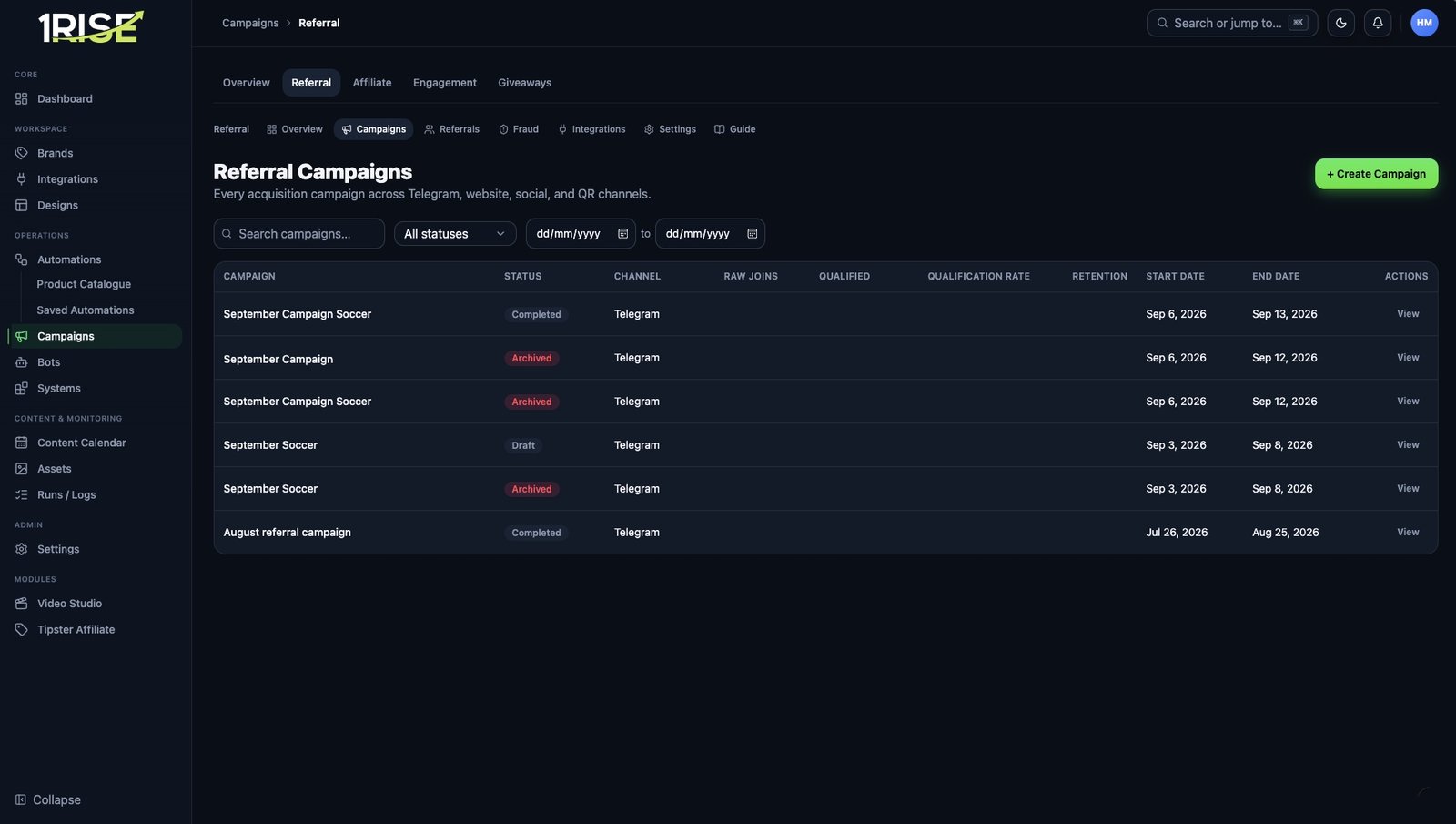Image resolution: width=1456 pixels, height=824 pixels.
Task: View the Completed September Campaign Soccer row
Action: 1408,314
